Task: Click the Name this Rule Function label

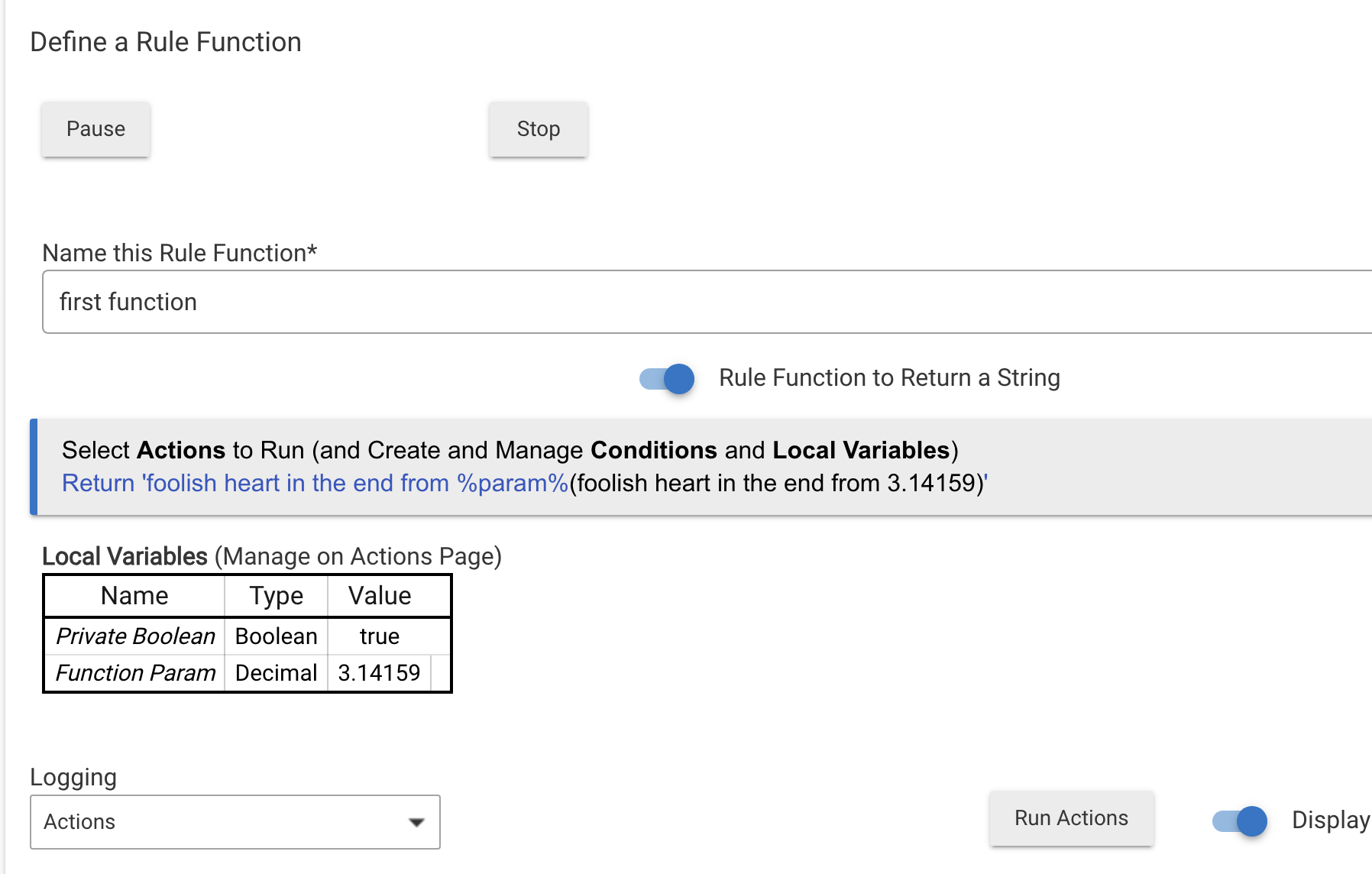Action: (180, 253)
